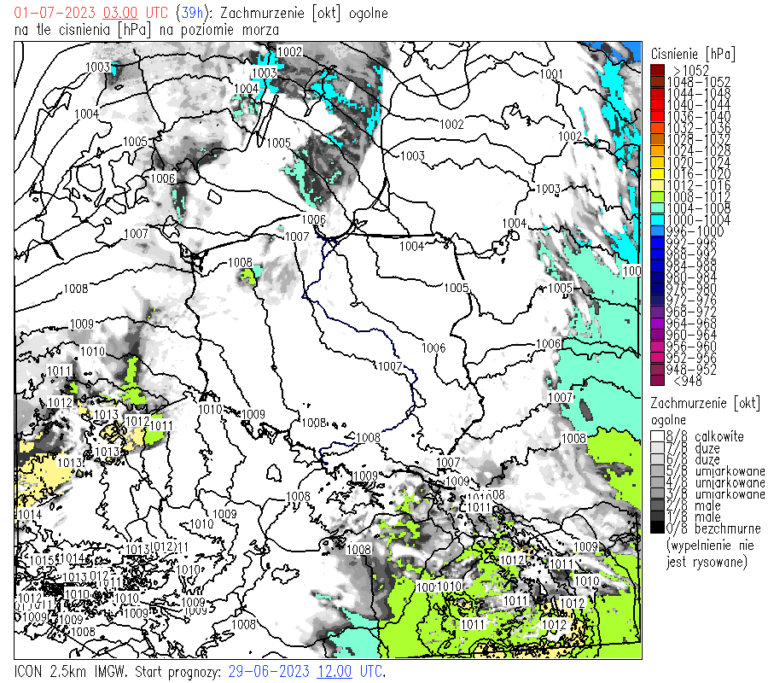Click the <948 hPa legend color swatch
The height and width of the screenshot is (683, 768).
[x=656, y=380]
